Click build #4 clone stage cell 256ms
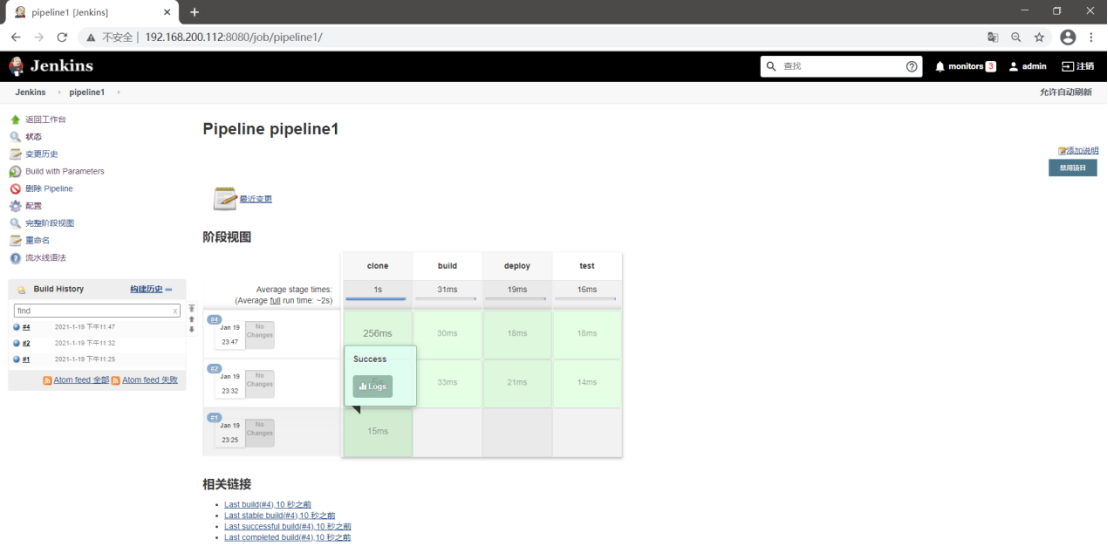The image size is (1108, 548). coord(377,333)
